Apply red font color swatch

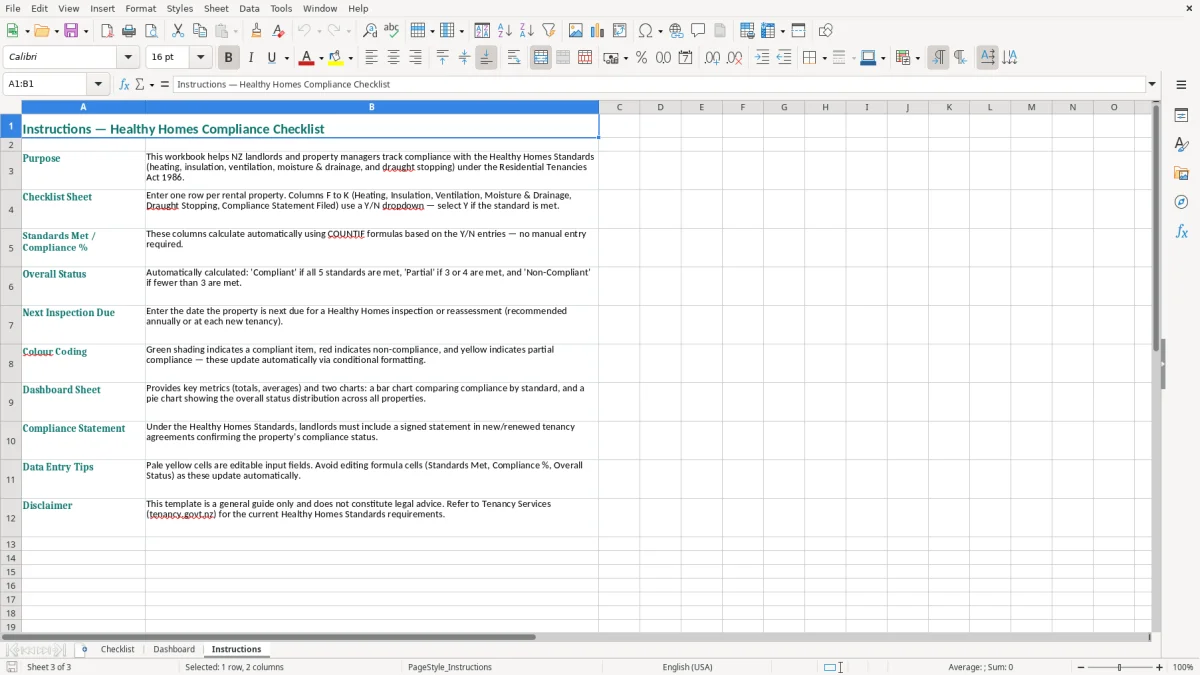click(x=307, y=58)
